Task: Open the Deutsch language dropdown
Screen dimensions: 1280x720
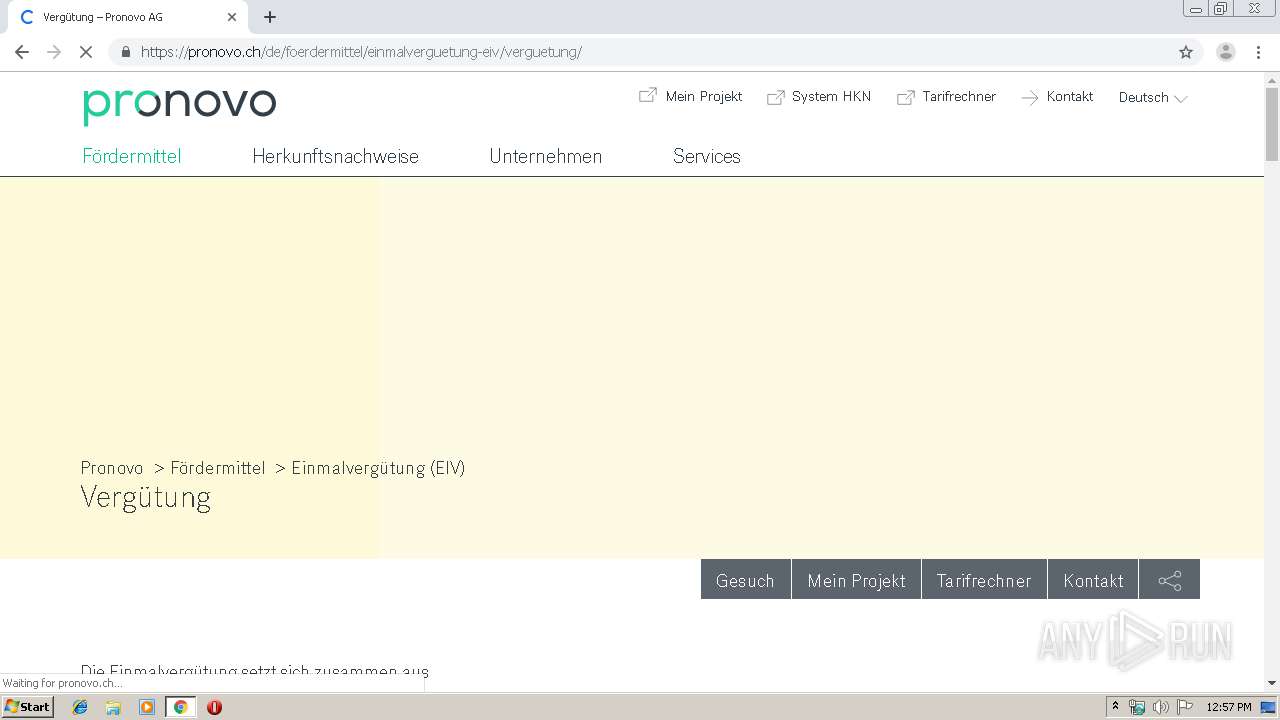Action: coord(1153,98)
